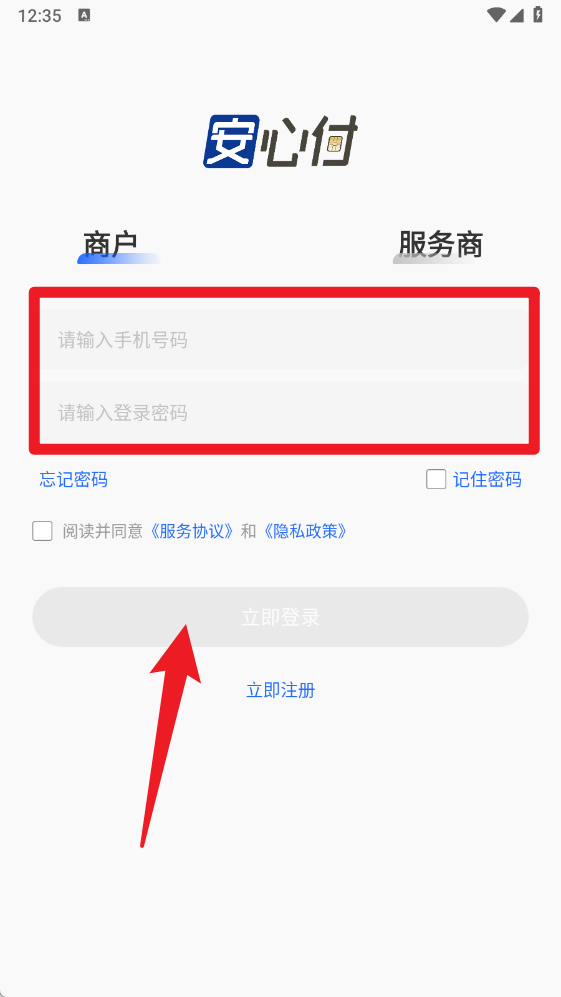Open the 《隐私政策》 link
Image resolution: width=561 pixels, height=997 pixels.
306,531
